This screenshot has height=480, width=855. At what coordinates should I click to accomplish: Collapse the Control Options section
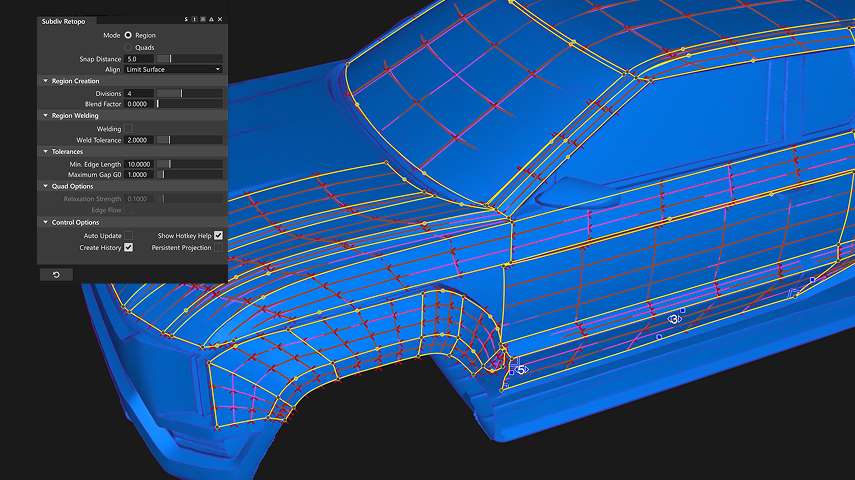[46, 223]
